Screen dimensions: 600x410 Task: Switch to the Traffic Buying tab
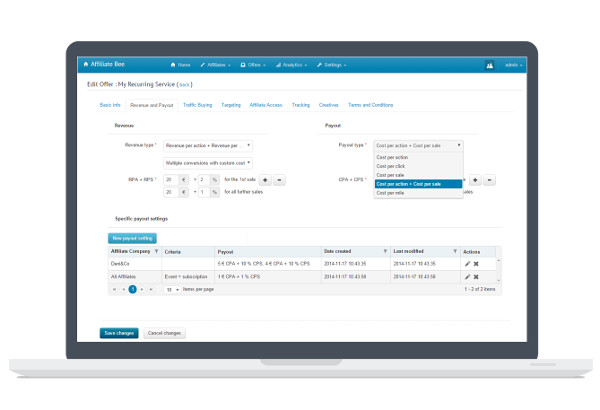[197, 105]
